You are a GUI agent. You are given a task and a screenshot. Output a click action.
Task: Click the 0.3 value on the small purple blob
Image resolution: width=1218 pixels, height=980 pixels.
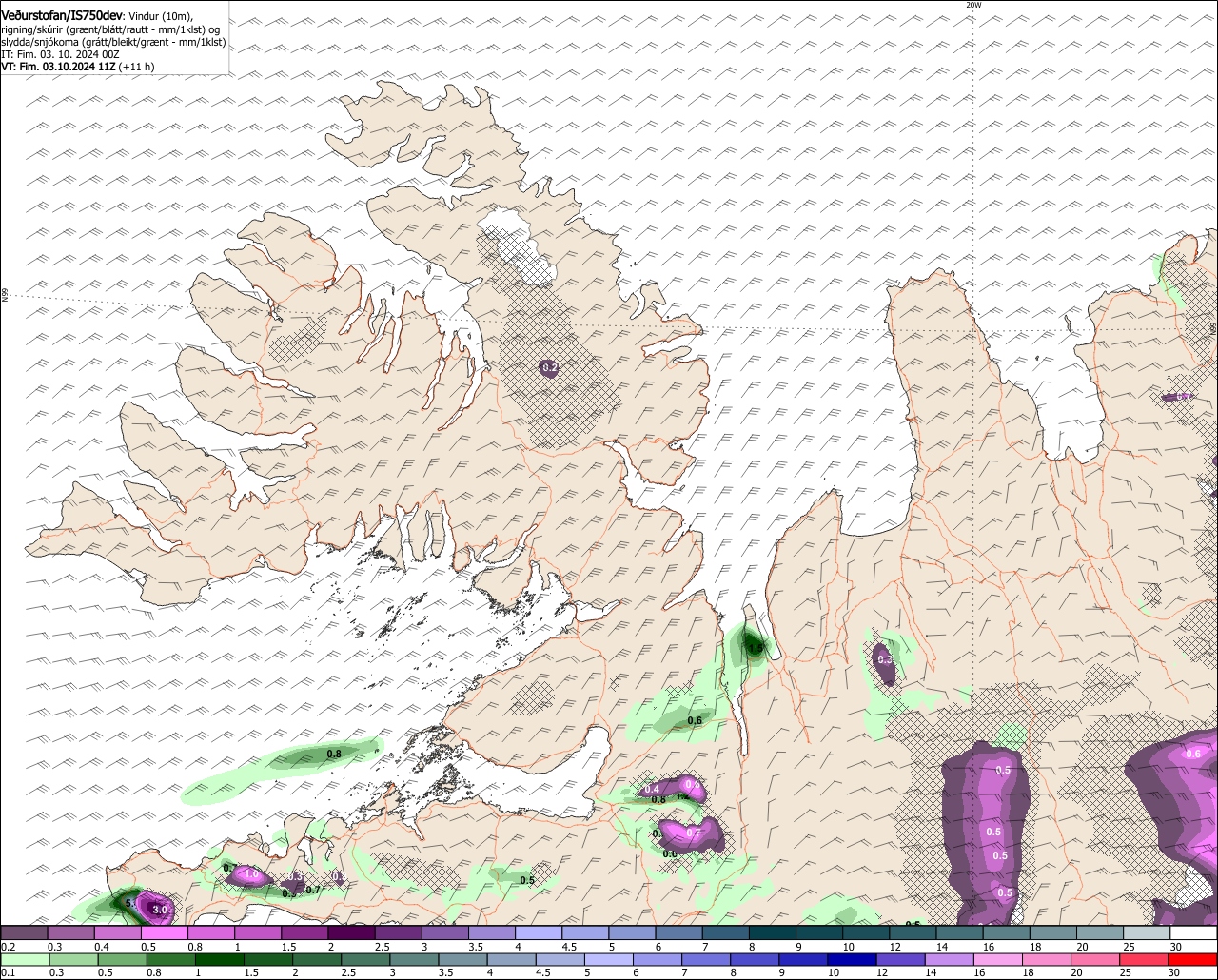tap(884, 659)
